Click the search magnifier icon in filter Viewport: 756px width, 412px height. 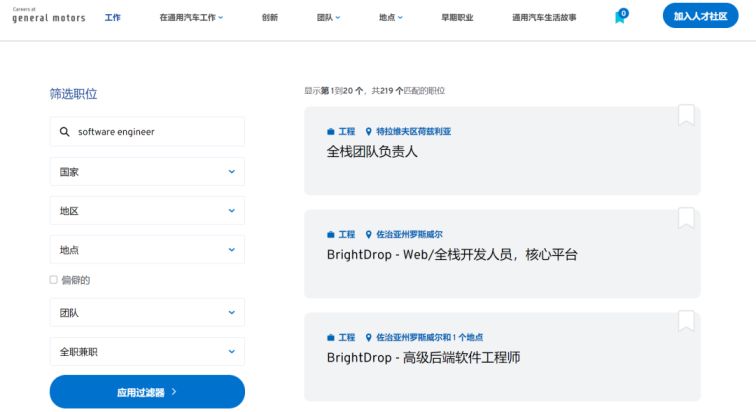pos(65,132)
